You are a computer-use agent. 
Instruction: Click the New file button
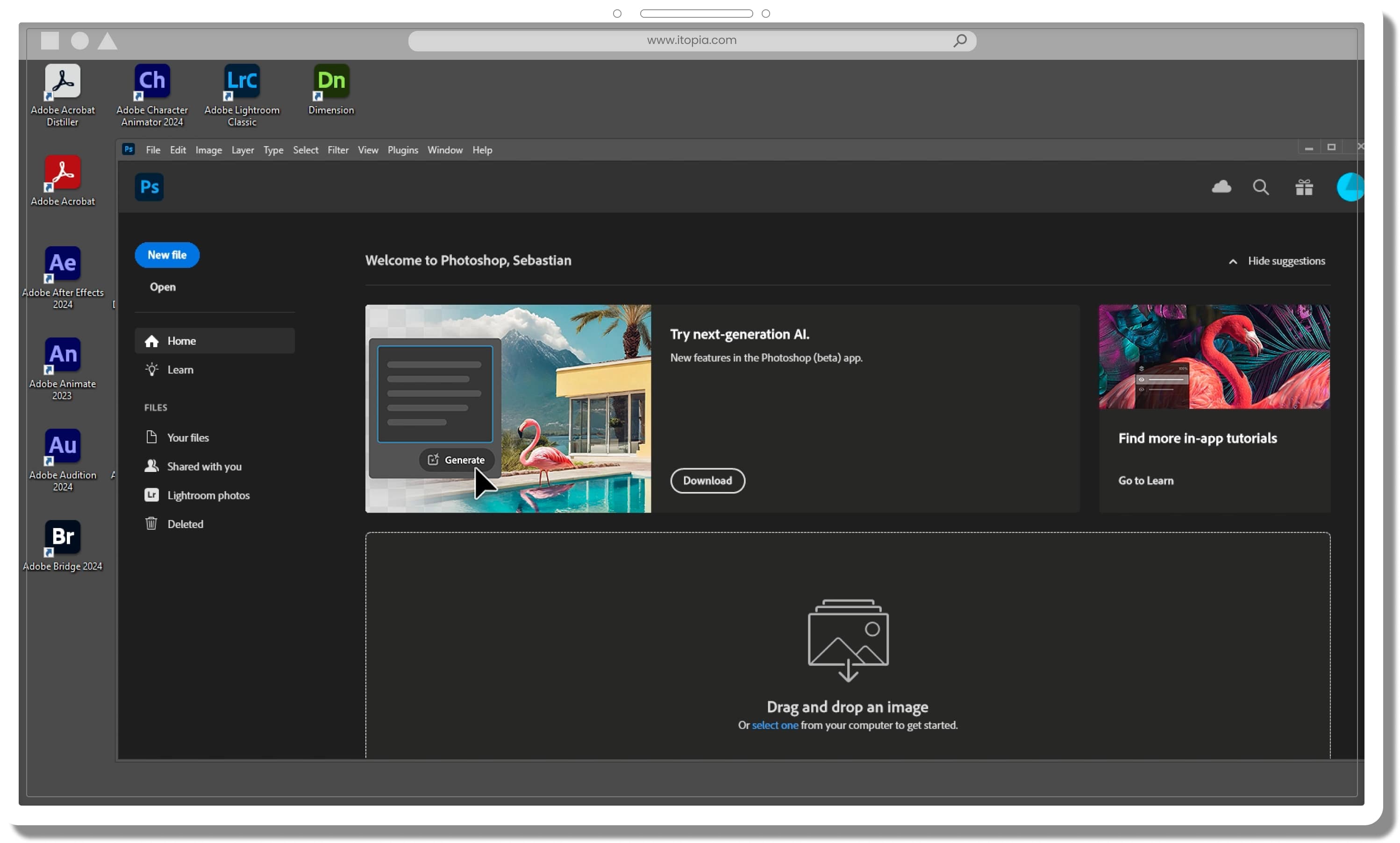[166, 255]
